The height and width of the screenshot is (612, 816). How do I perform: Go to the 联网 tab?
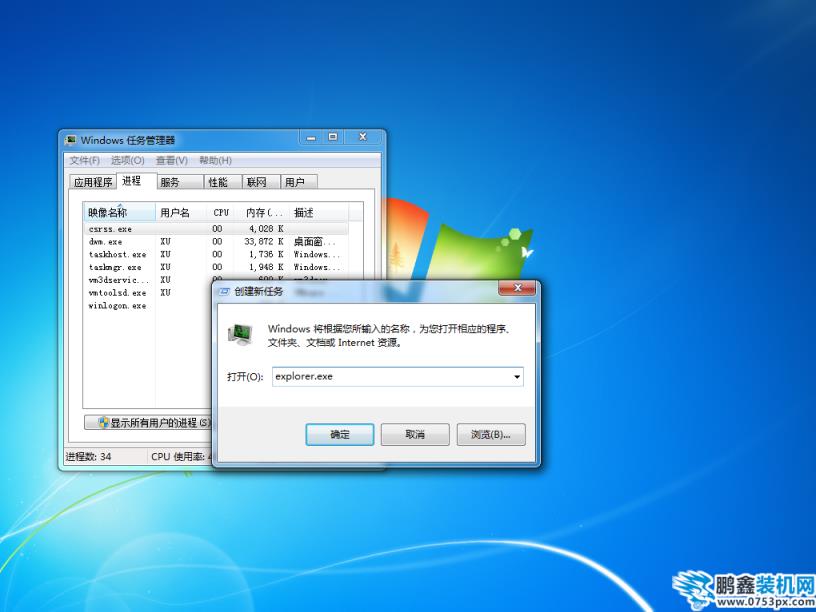(x=261, y=182)
